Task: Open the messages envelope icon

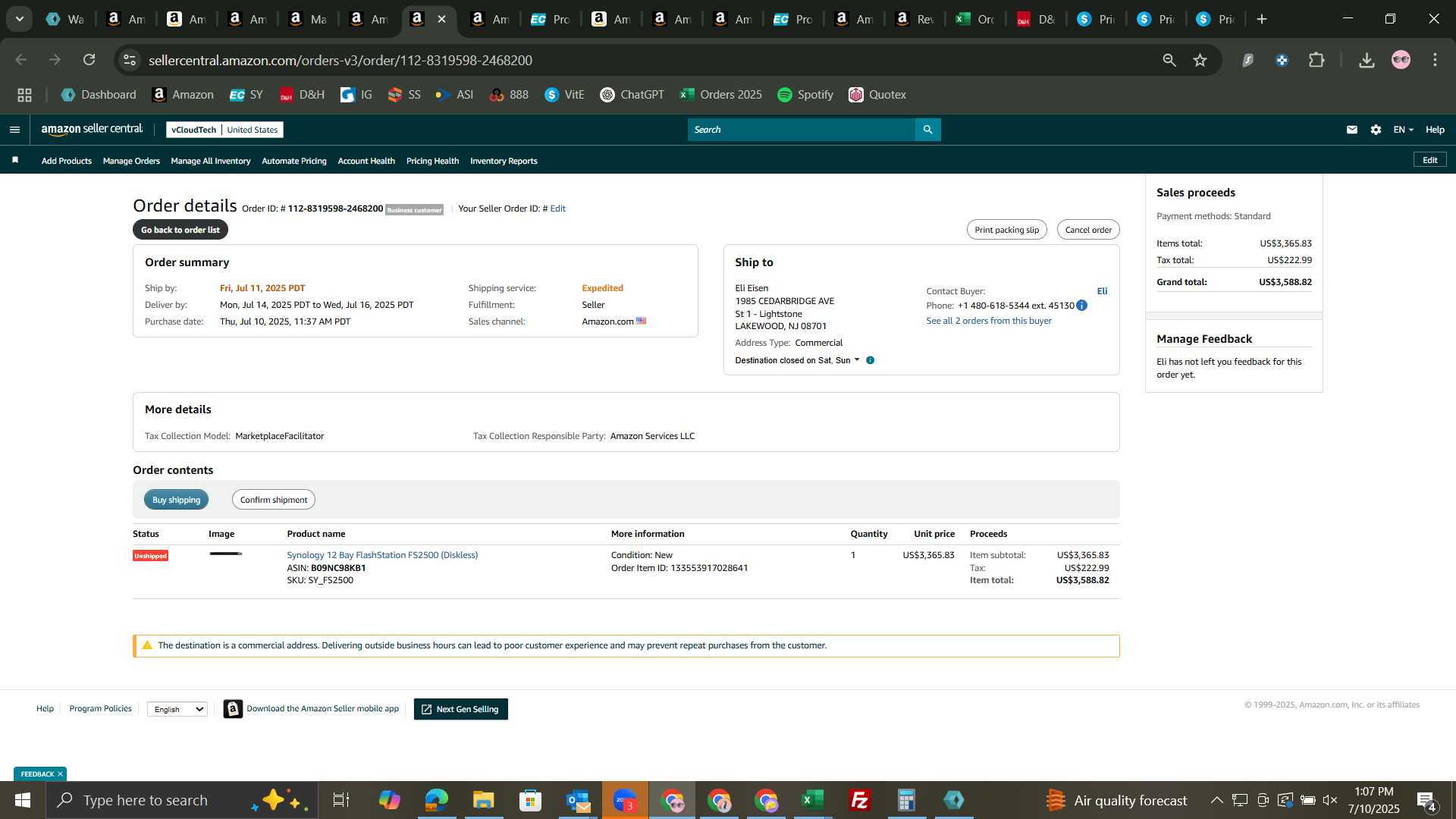Action: coord(1351,130)
